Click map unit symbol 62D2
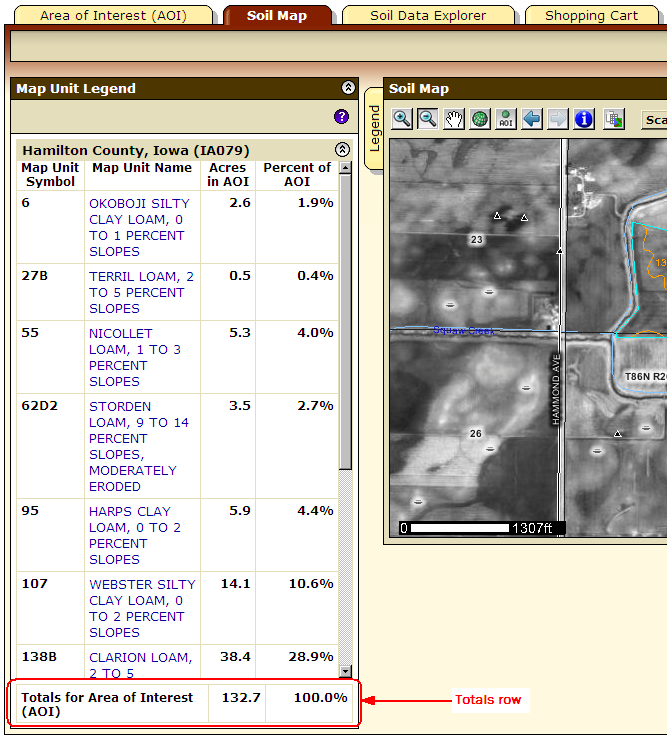Viewport: 667px width, 739px height. [x=40, y=406]
